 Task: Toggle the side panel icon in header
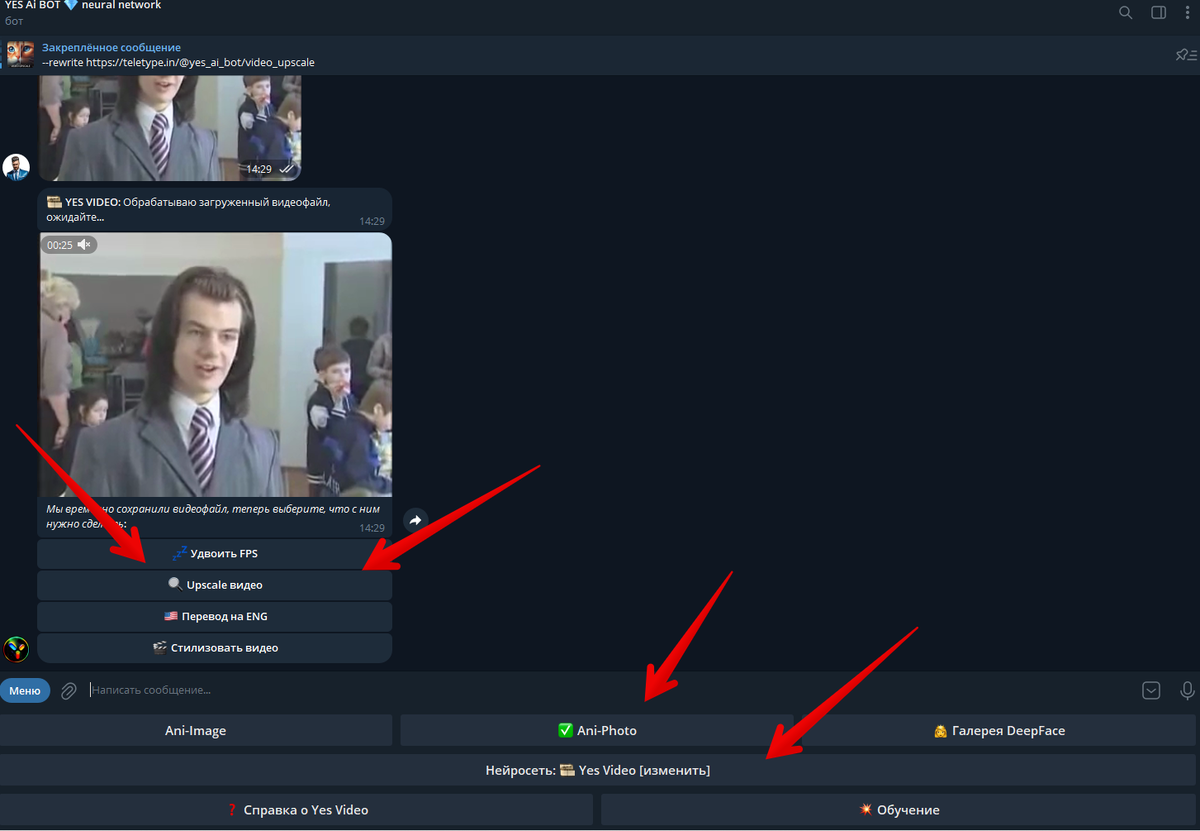[1158, 13]
